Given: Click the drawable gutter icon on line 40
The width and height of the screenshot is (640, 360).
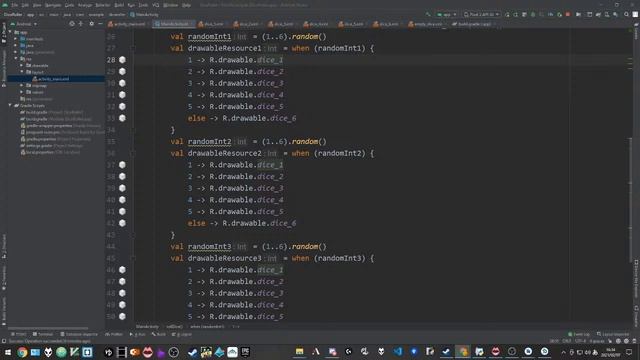Looking at the screenshot, I should click(122, 200).
